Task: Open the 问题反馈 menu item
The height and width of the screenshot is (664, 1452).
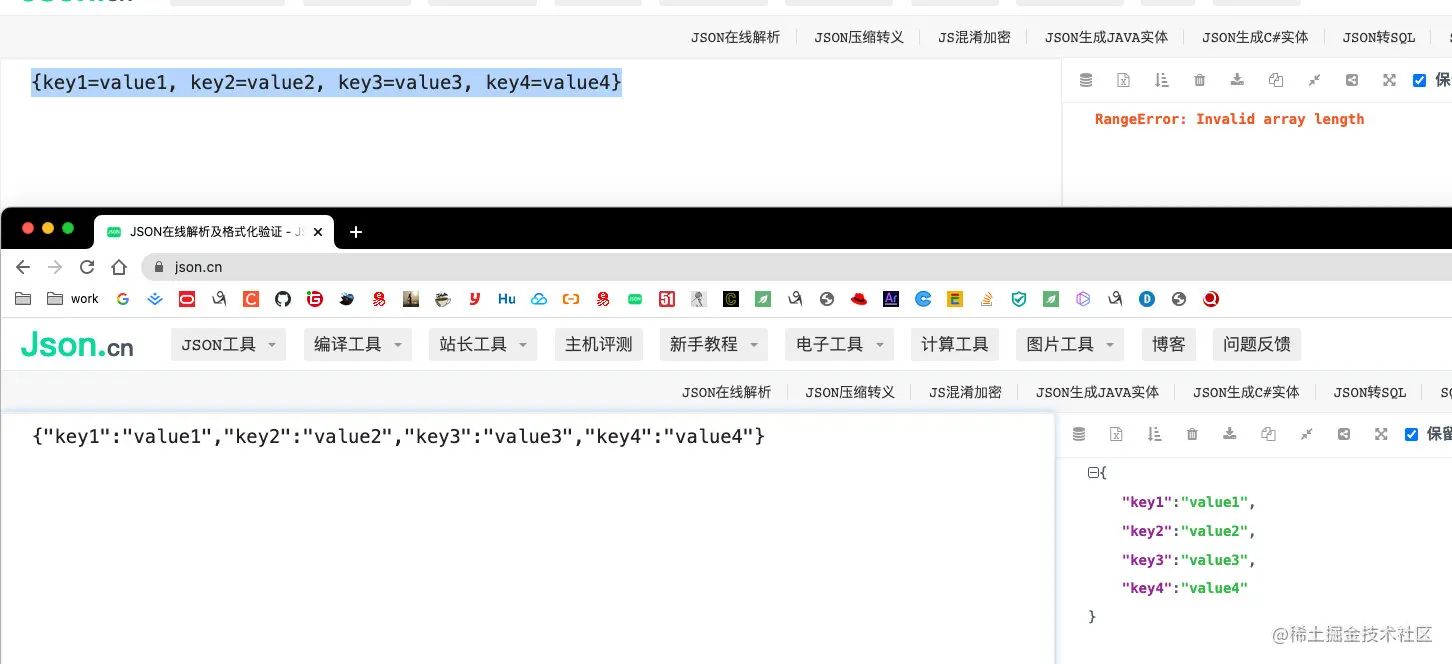Action: click(1256, 344)
